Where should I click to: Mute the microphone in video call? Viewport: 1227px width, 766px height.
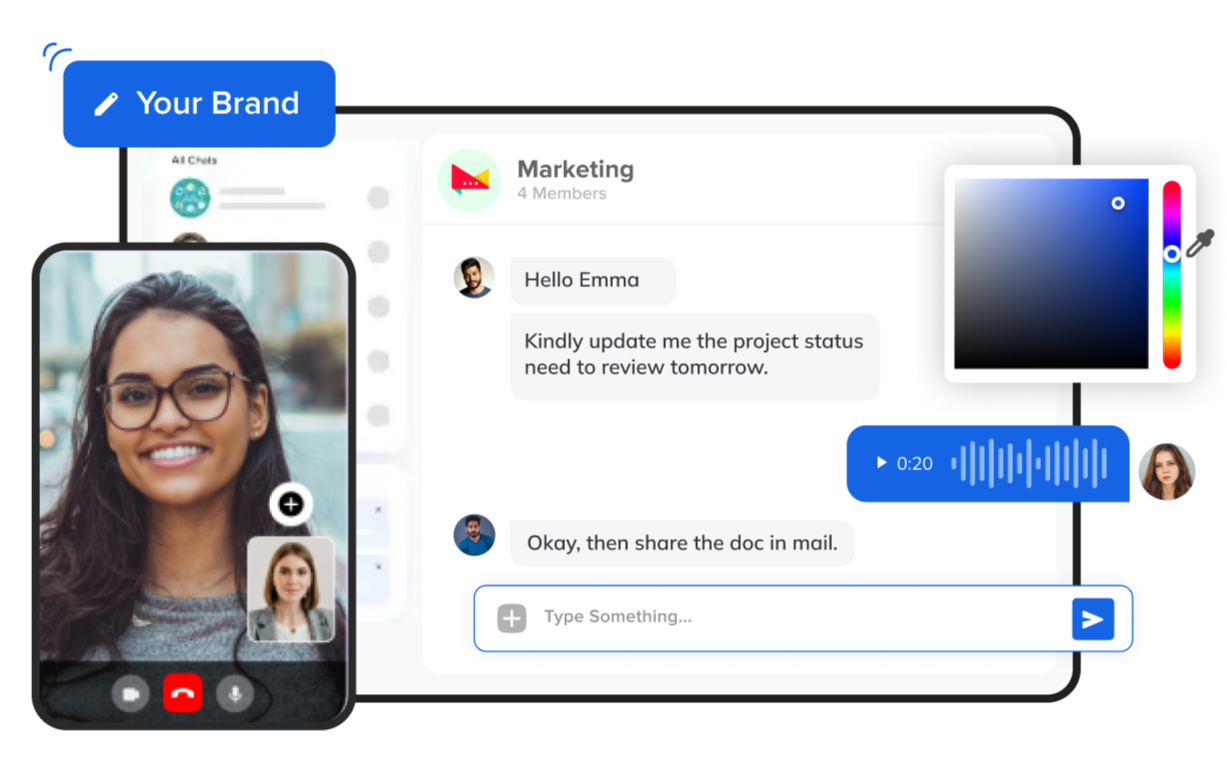pyautogui.click(x=235, y=693)
